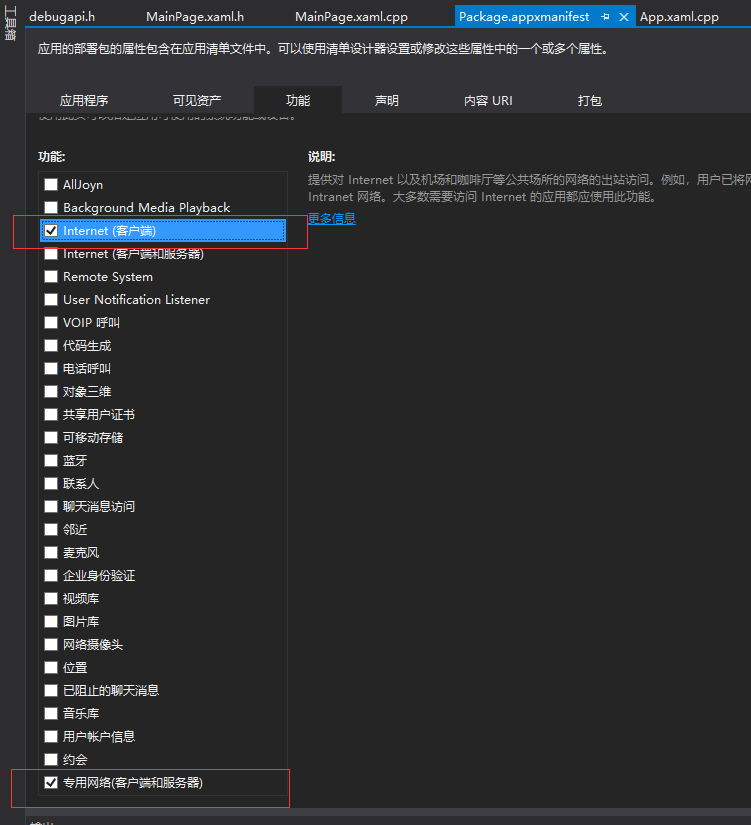This screenshot has height=825, width=751.
Task: Open the 打包 tab
Action: point(590,101)
